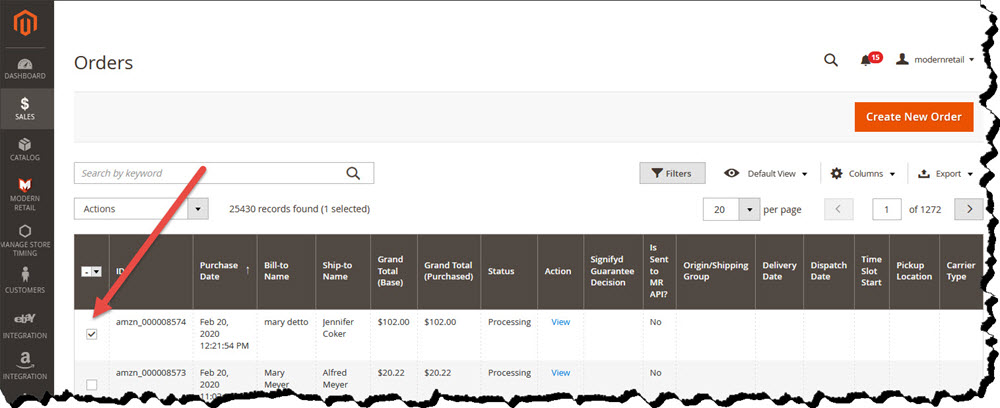The image size is (1000, 408).
Task: Click the keyword search magnifier button
Action: (x=353, y=173)
